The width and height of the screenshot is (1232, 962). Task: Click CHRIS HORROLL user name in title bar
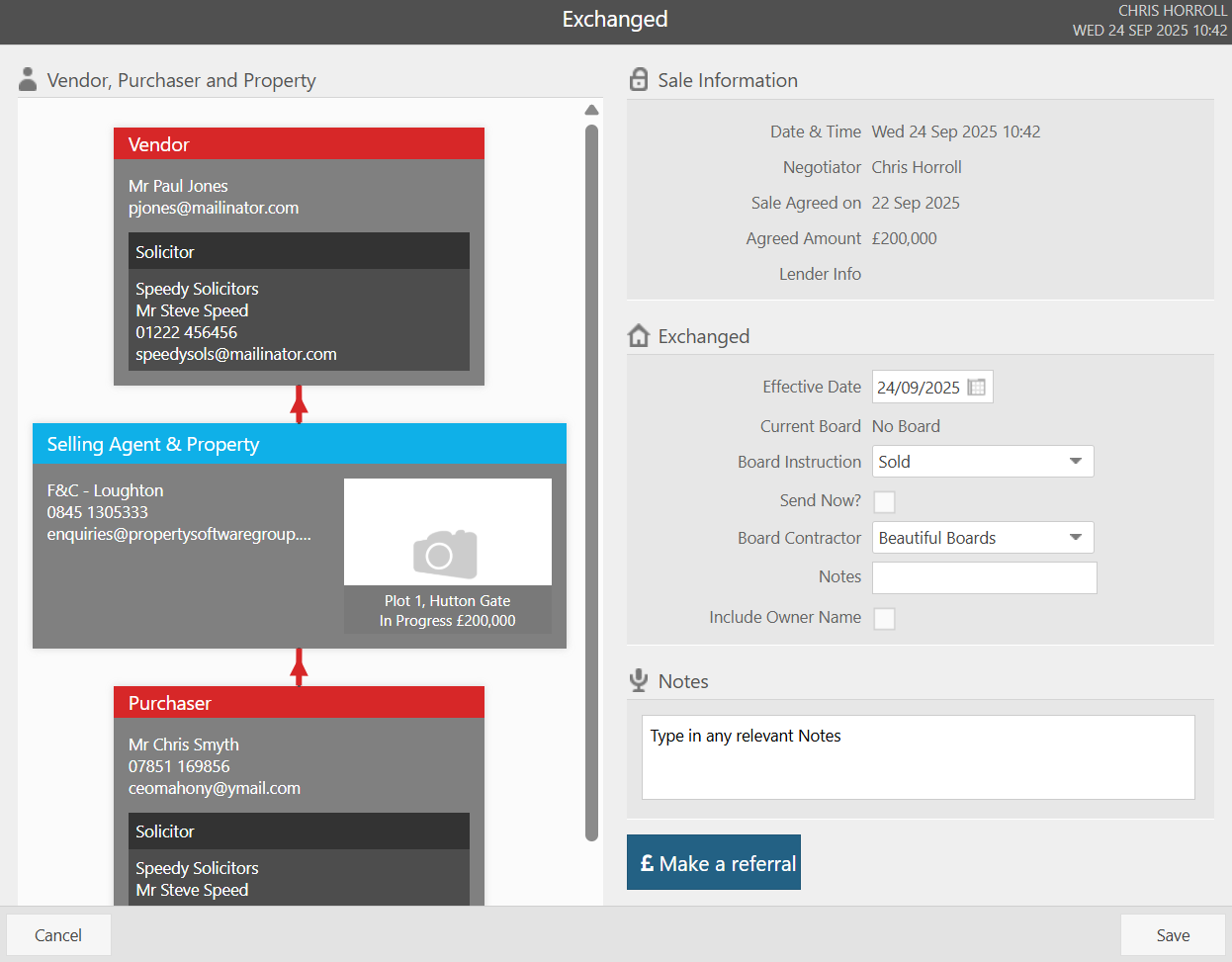point(1173,11)
